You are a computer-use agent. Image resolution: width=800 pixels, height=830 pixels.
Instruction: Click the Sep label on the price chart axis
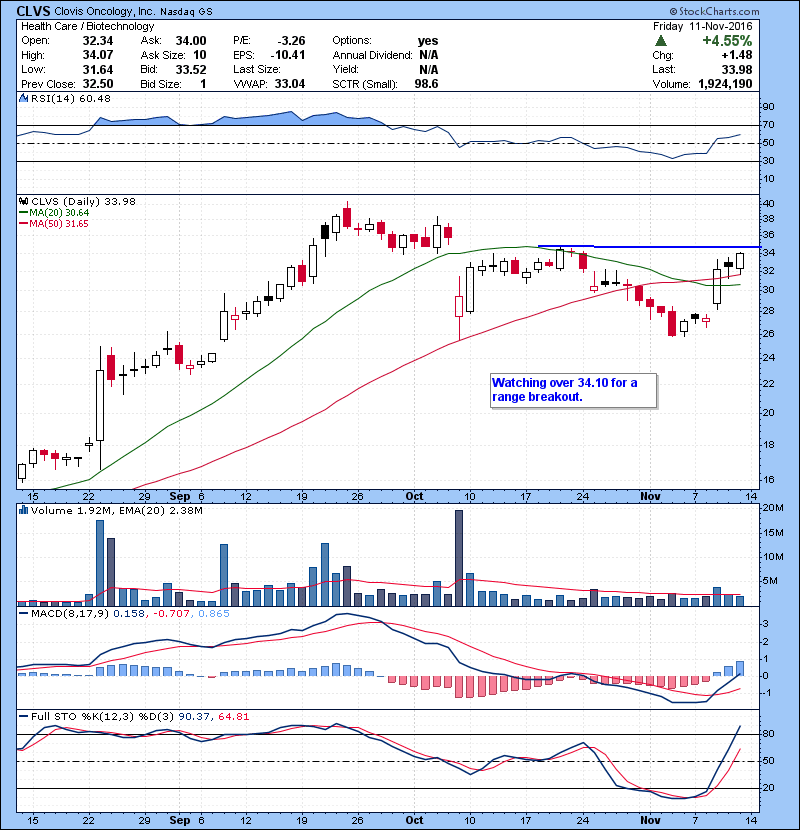(x=179, y=496)
